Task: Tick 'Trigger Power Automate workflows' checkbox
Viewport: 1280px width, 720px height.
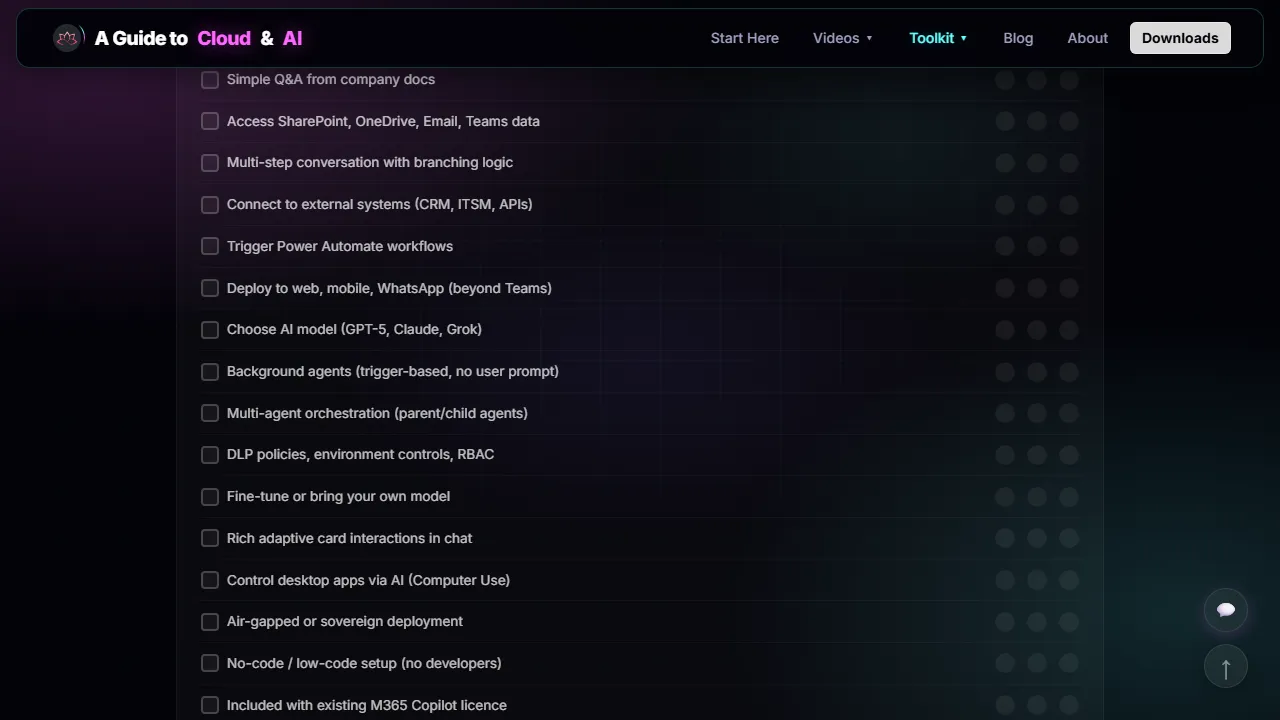Action: [x=210, y=246]
